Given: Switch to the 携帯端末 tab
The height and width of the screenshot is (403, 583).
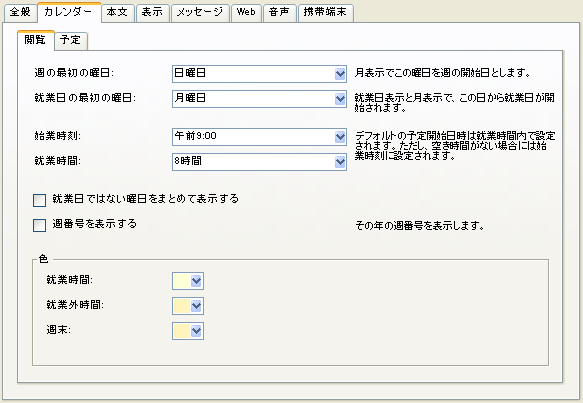Looking at the screenshot, I should pyautogui.click(x=326, y=13).
